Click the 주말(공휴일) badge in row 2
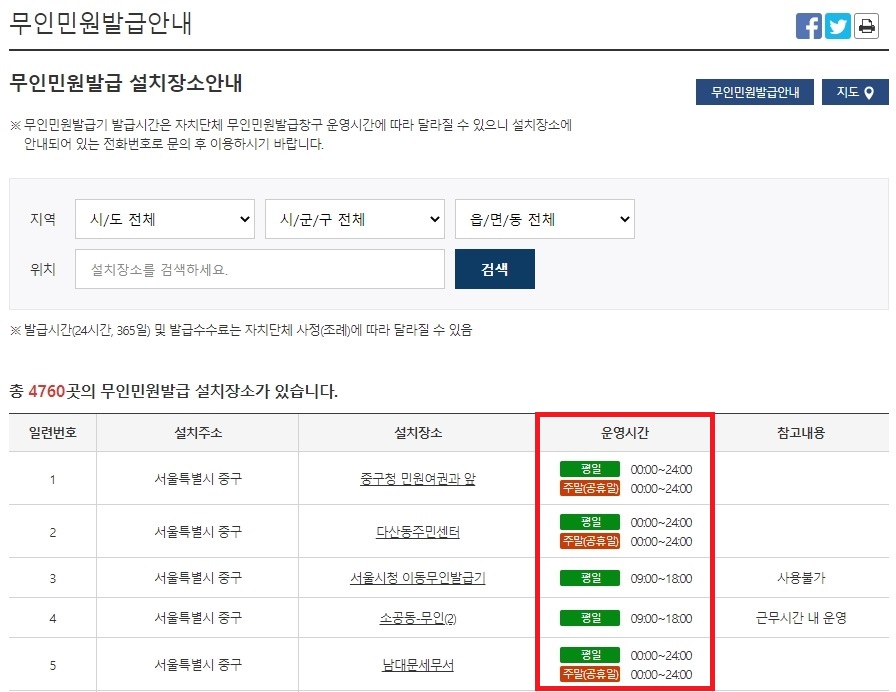Viewport: 896px width, 692px height. tap(590, 541)
